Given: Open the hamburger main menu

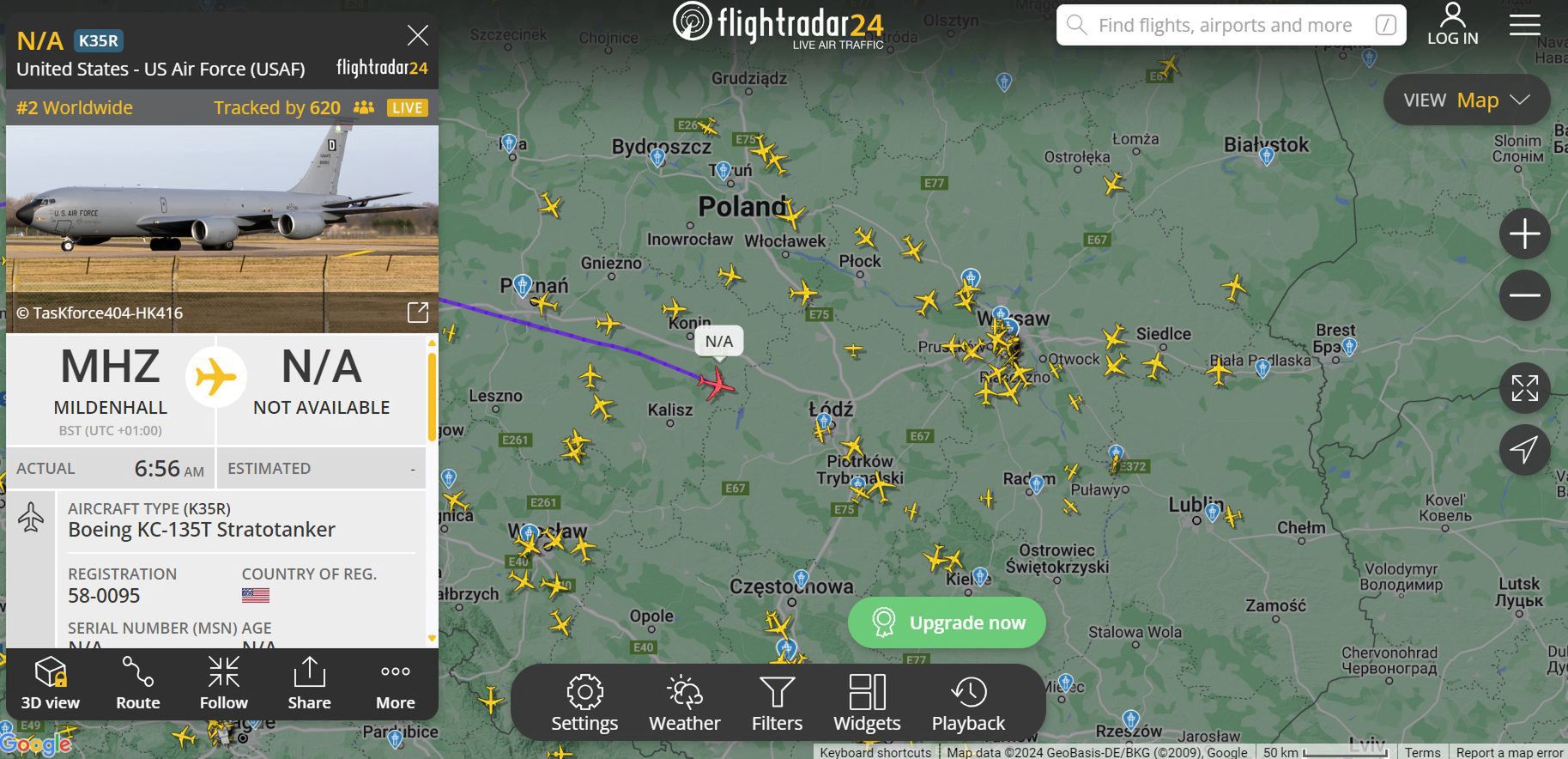Looking at the screenshot, I should pos(1524,25).
